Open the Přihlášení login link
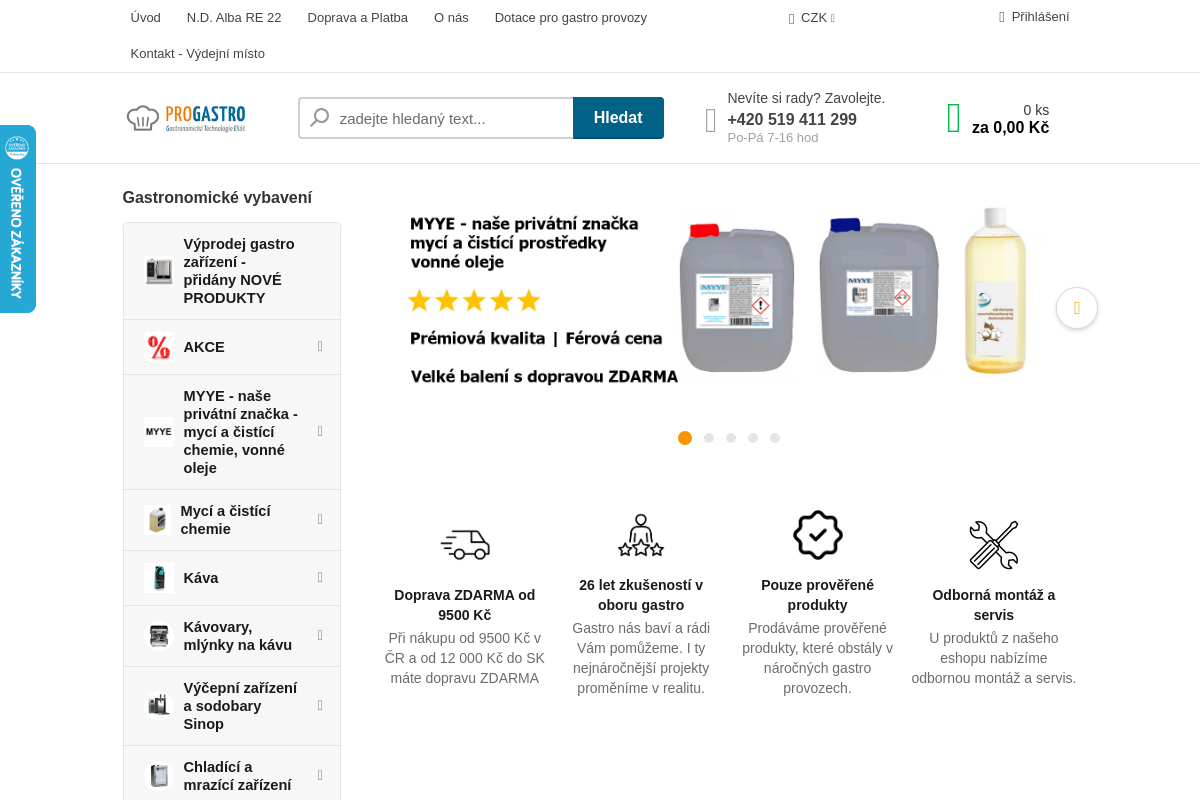Viewport: 1200px width, 800px height. click(x=1038, y=17)
